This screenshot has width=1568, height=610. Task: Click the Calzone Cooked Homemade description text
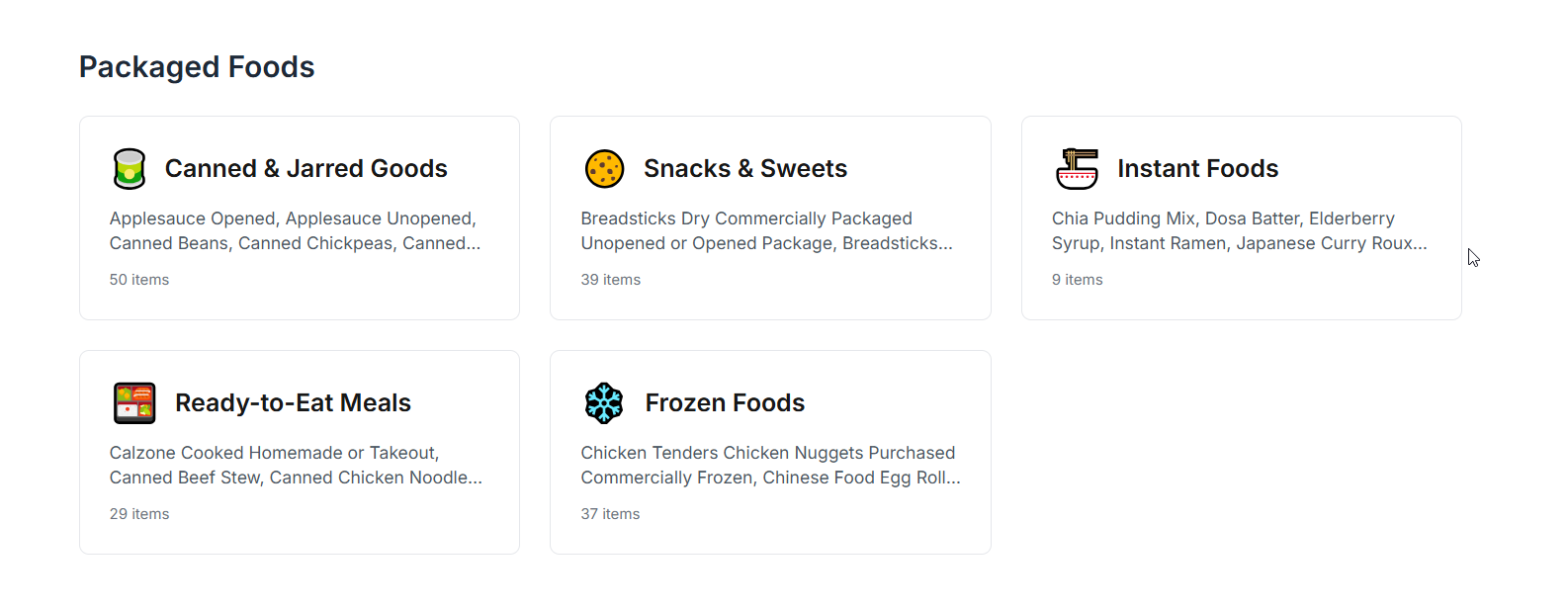click(297, 466)
